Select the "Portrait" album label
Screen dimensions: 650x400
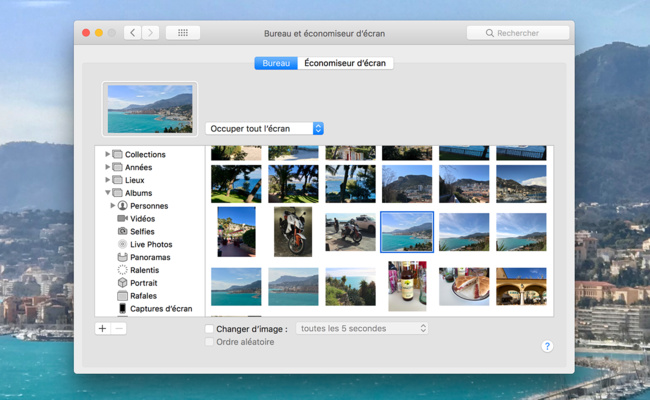tap(143, 283)
